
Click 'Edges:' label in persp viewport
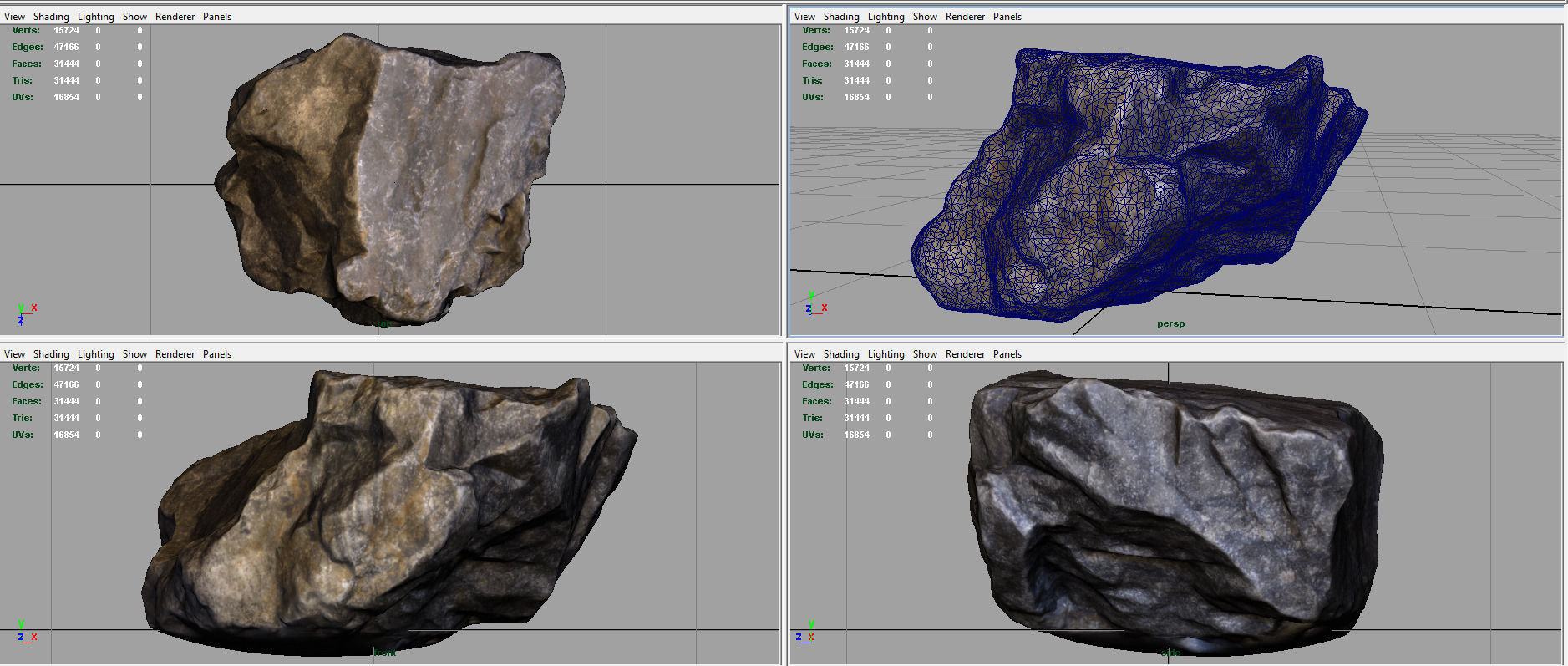(x=818, y=47)
